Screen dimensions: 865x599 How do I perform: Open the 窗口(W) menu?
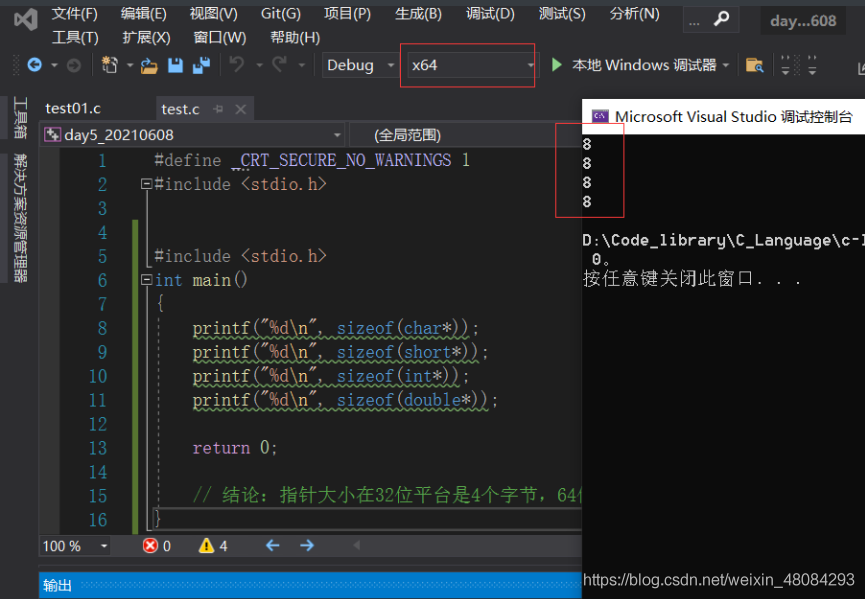pyautogui.click(x=220, y=38)
